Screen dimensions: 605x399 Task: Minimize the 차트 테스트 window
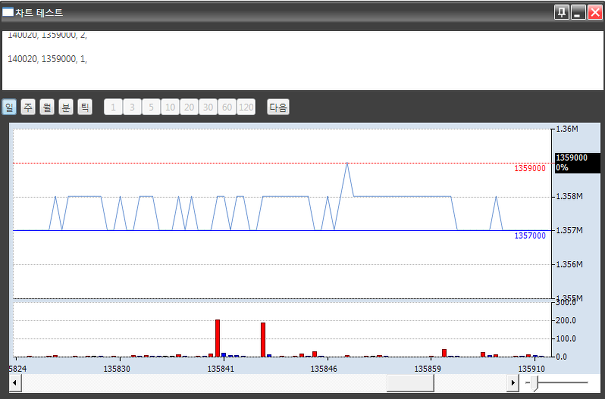578,12
